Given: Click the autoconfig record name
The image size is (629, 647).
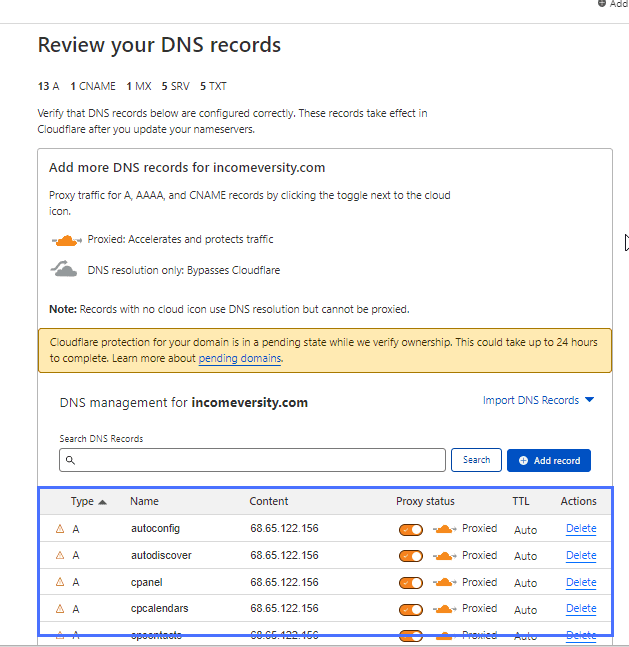Looking at the screenshot, I should click(x=156, y=529).
